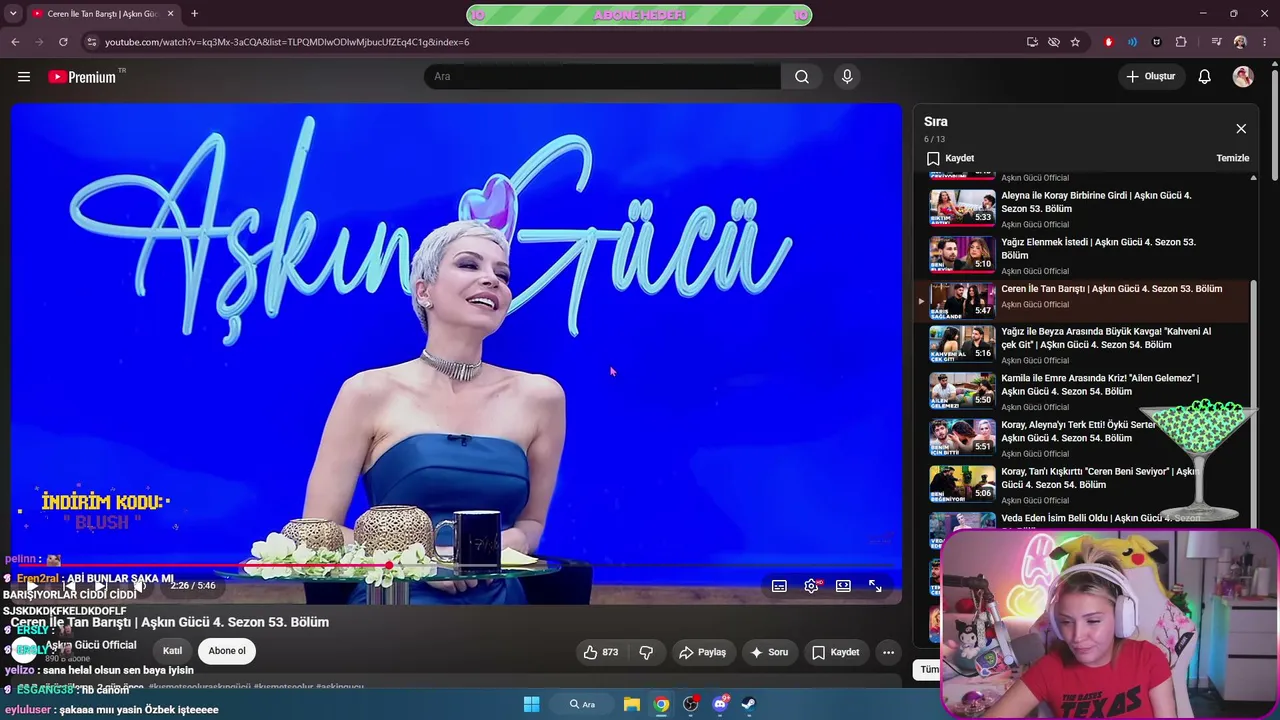Open the "Veda Eden İsim Belli Oldu" queue title
The width and height of the screenshot is (1280, 720).
1100,518
